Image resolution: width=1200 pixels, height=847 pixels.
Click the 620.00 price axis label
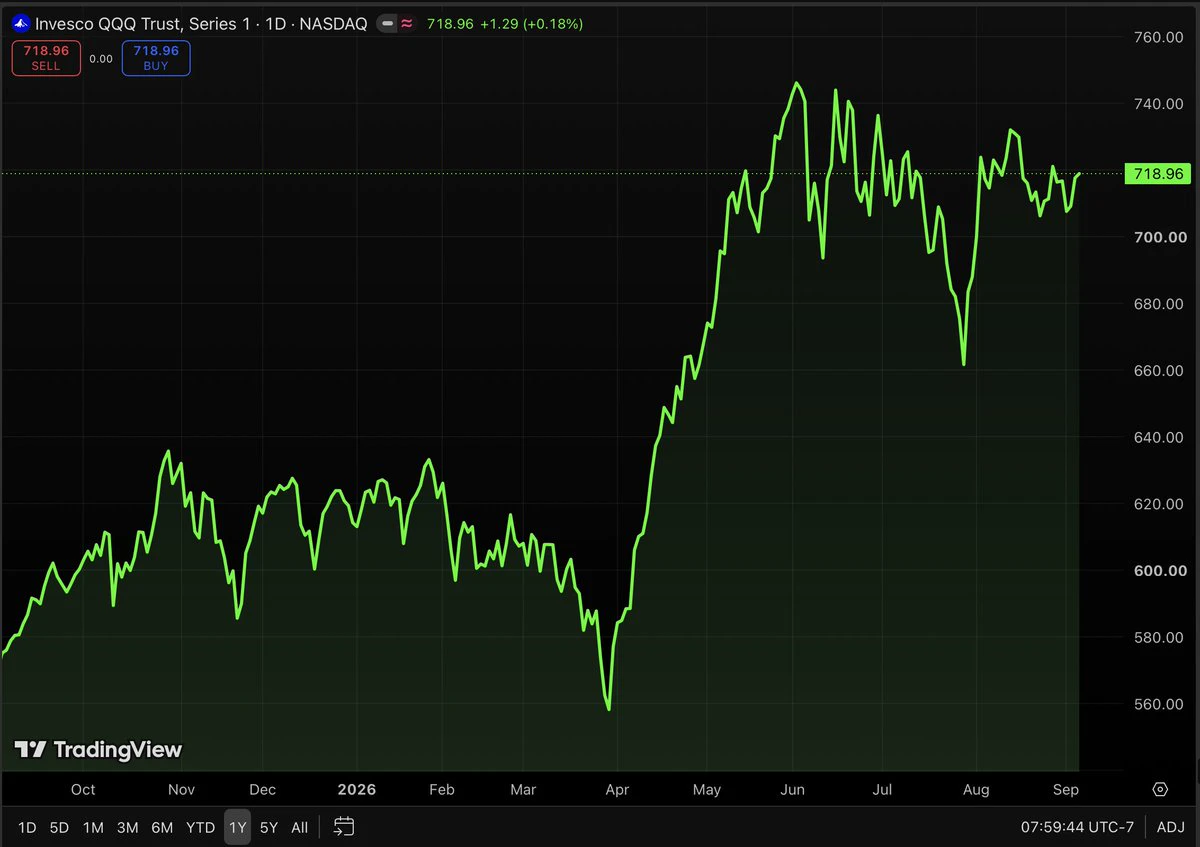1160,504
